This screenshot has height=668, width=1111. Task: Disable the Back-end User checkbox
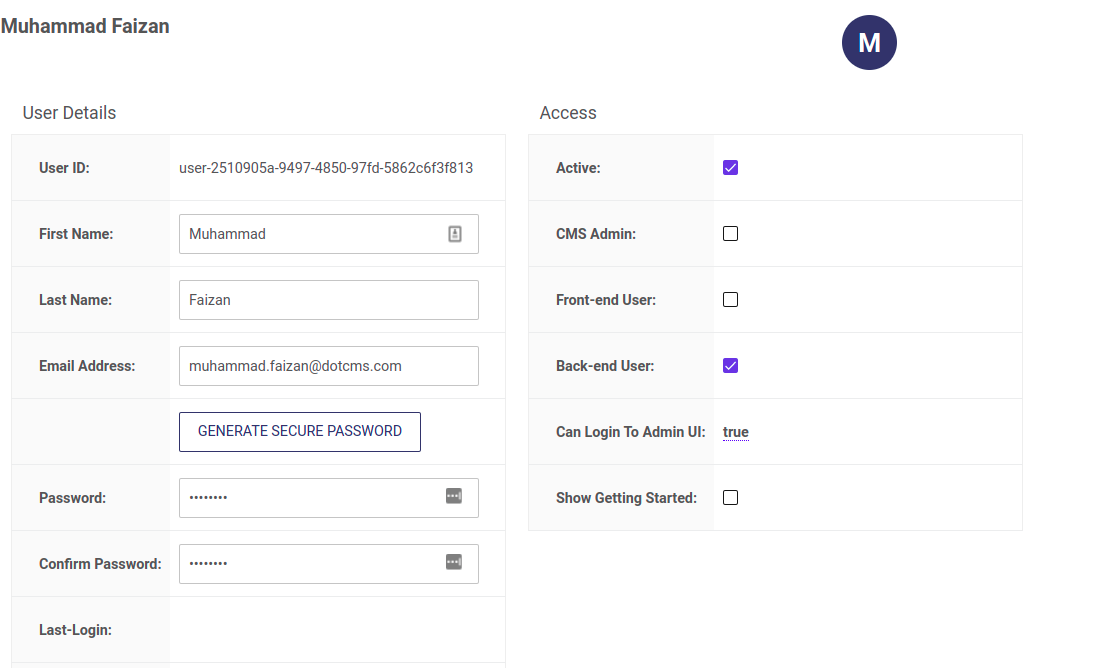click(x=730, y=365)
